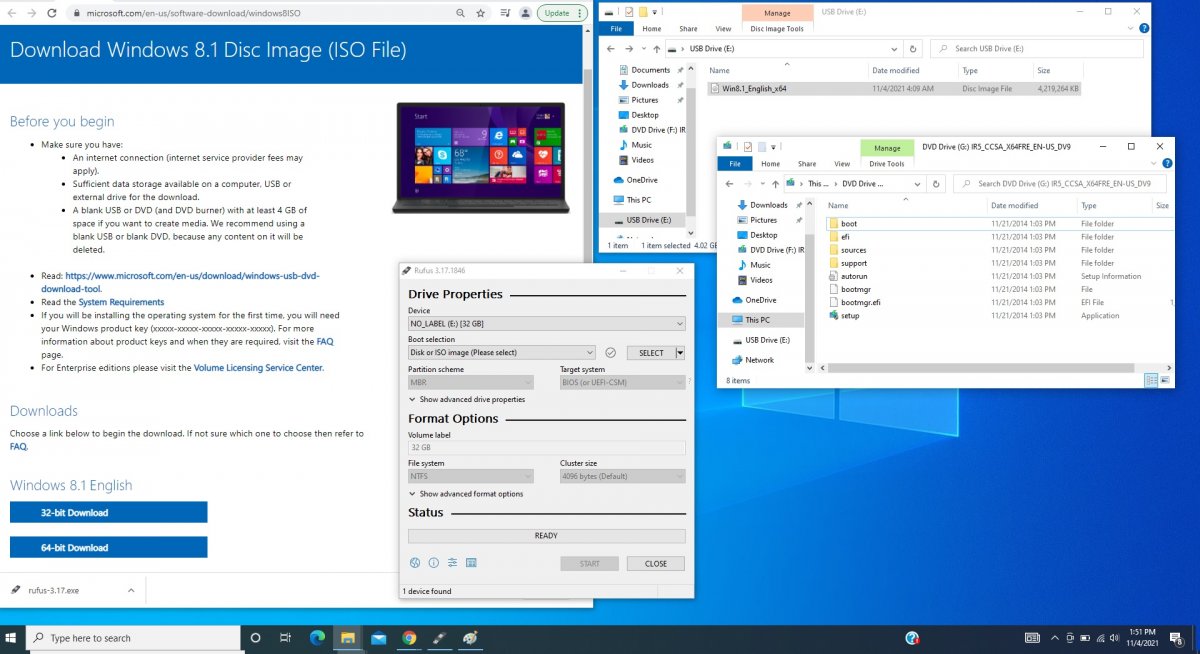Click the Windows taskbar search box
The image size is (1200, 654).
(133, 638)
